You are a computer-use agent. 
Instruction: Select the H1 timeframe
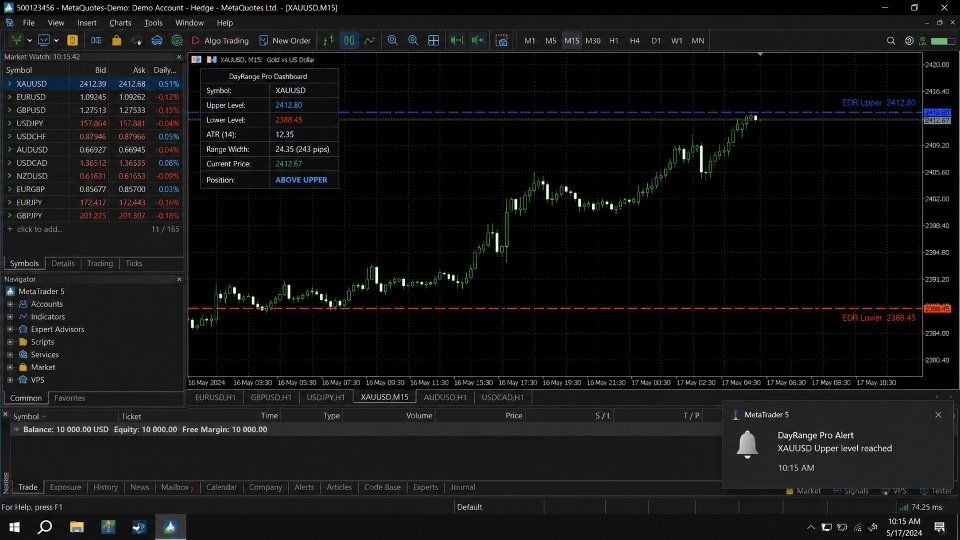coord(613,40)
